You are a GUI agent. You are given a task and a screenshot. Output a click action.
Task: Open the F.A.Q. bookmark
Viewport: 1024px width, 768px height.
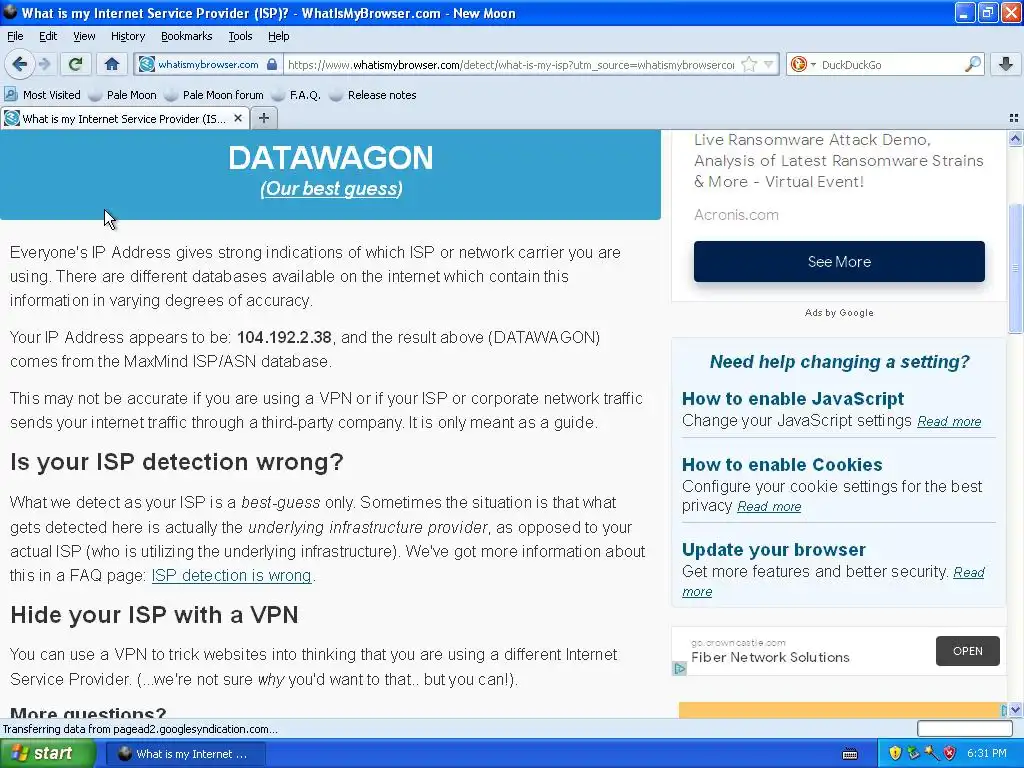click(x=297, y=95)
